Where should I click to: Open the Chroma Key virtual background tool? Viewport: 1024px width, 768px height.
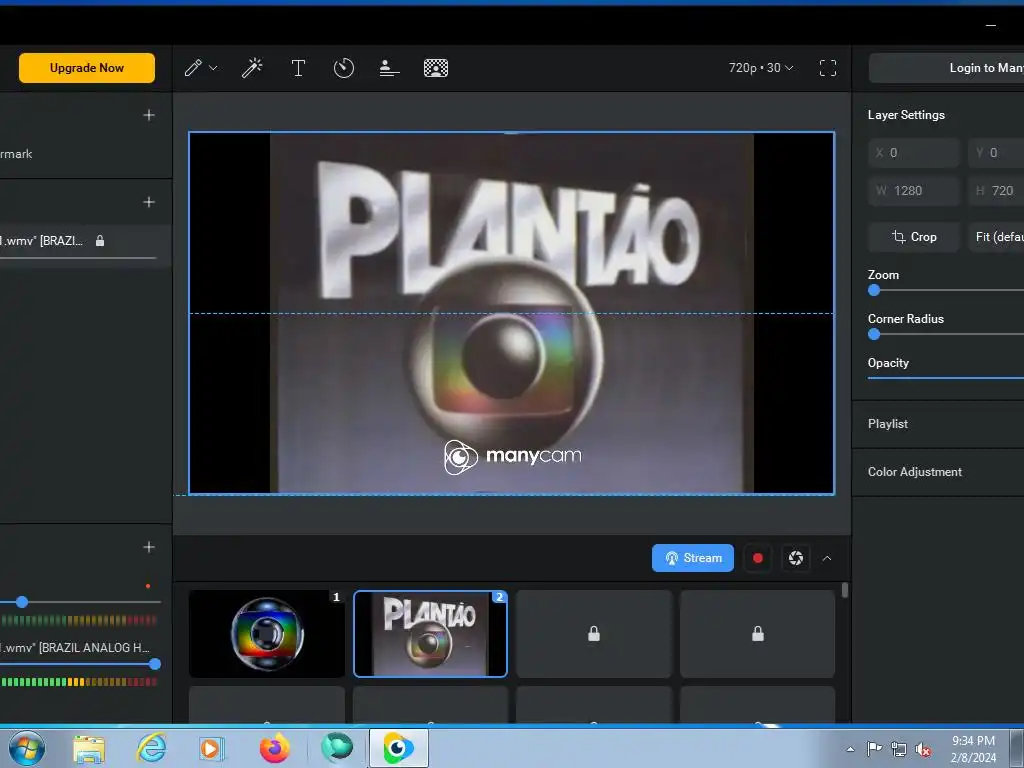coord(436,68)
